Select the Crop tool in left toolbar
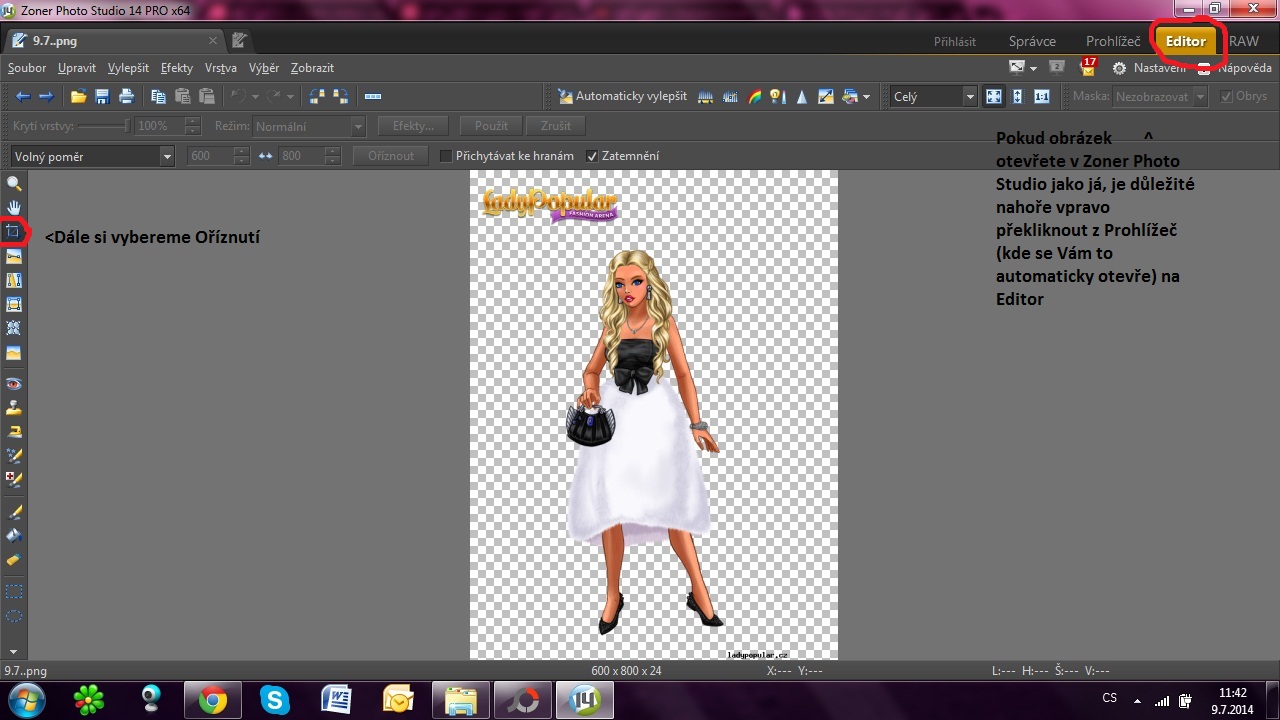This screenshot has width=1280, height=720. (x=14, y=232)
